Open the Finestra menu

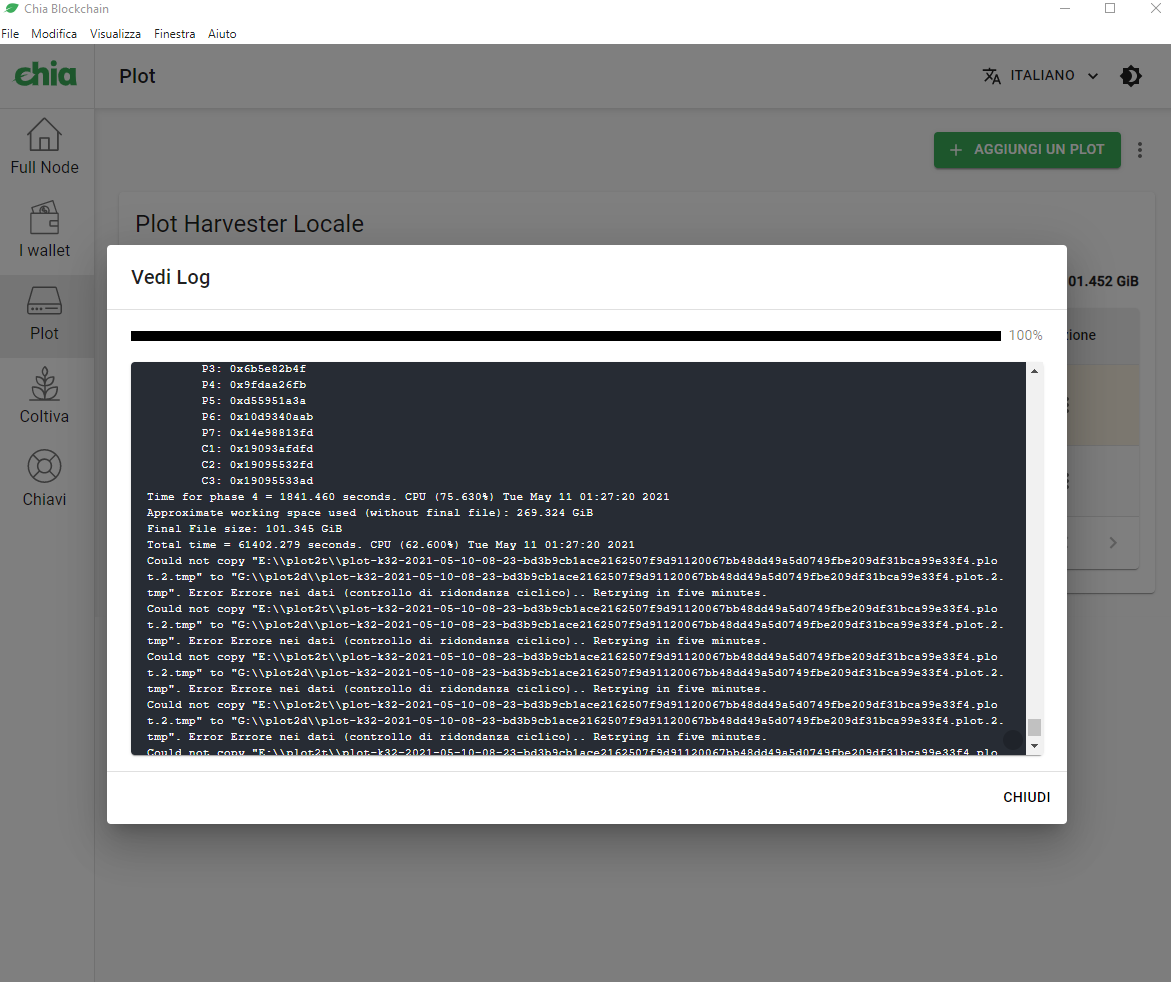point(174,34)
